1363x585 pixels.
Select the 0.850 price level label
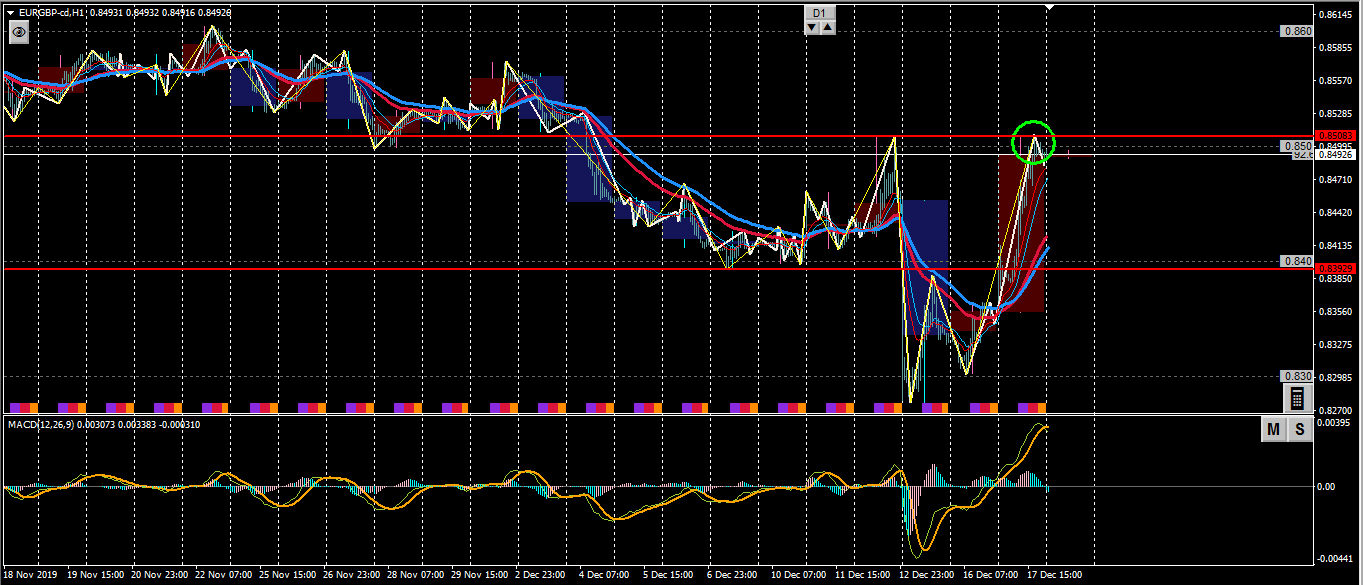[1296, 146]
